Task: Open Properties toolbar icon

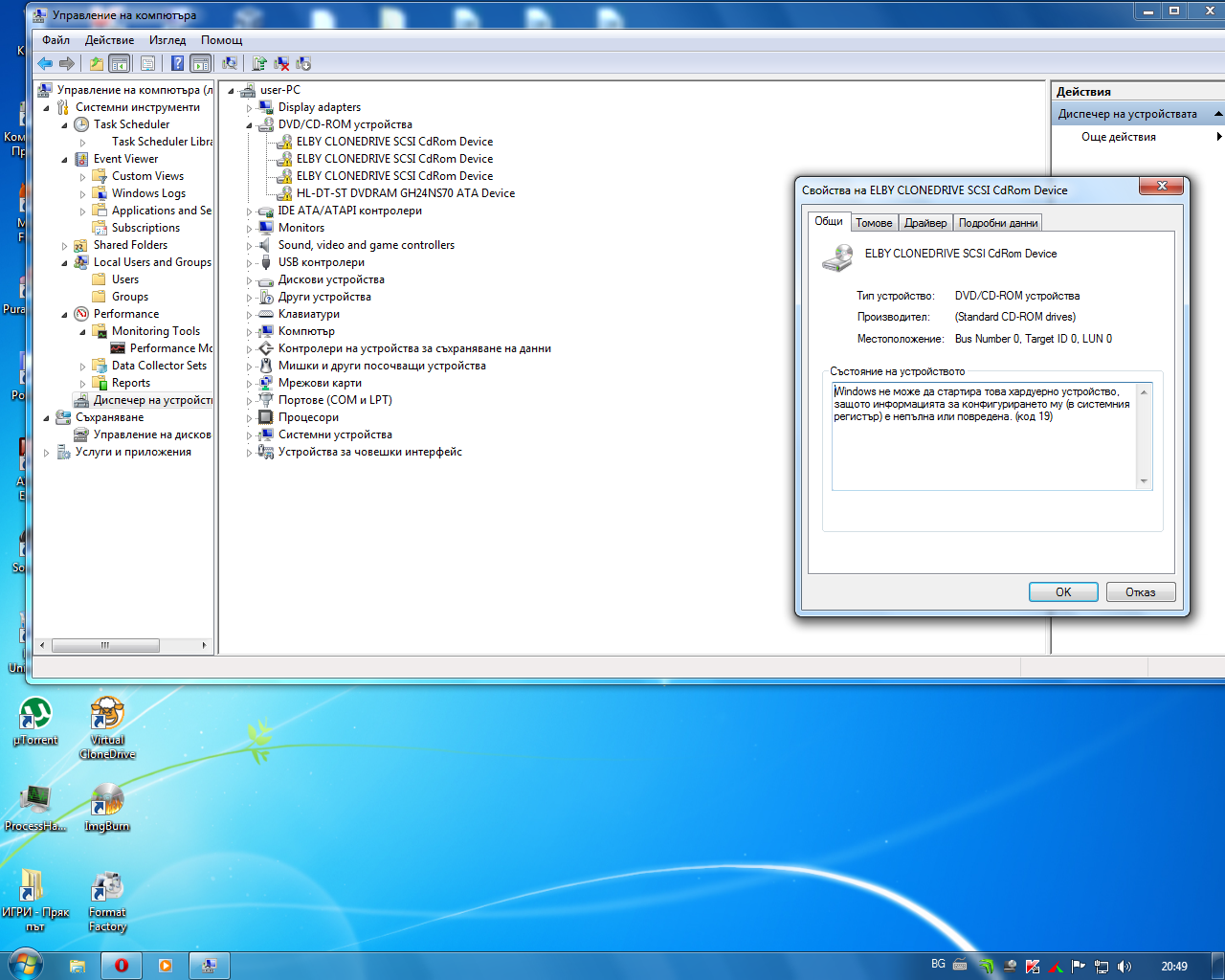Action: coord(147,63)
